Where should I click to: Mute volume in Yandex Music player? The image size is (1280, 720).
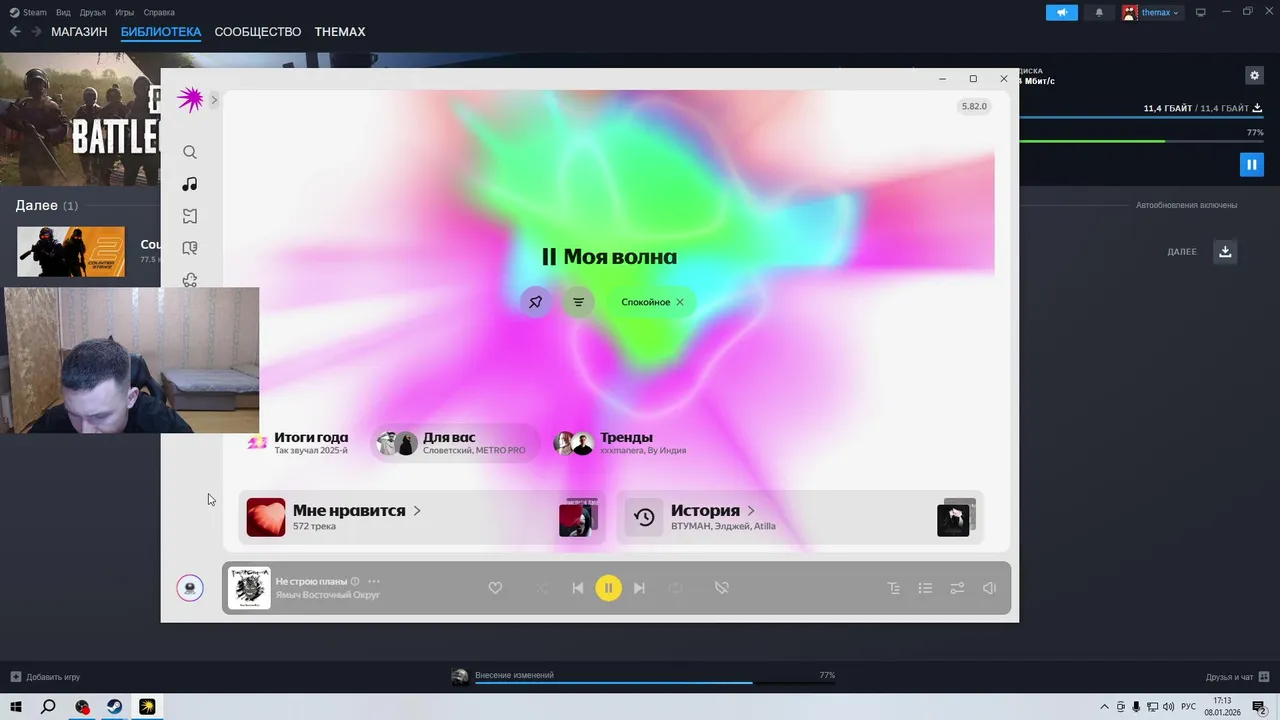[x=989, y=588]
